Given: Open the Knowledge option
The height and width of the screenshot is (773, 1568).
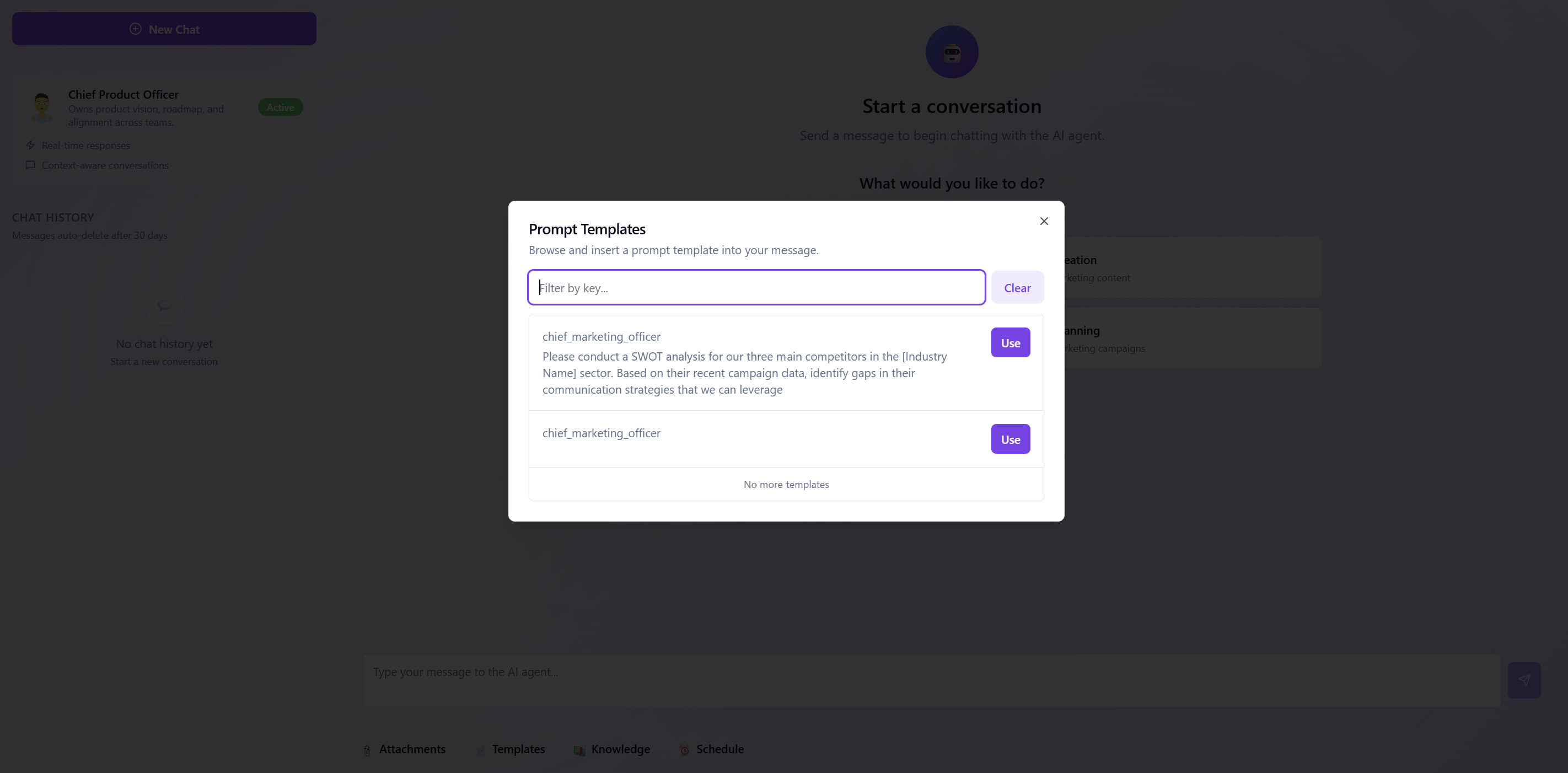Looking at the screenshot, I should coord(612,749).
